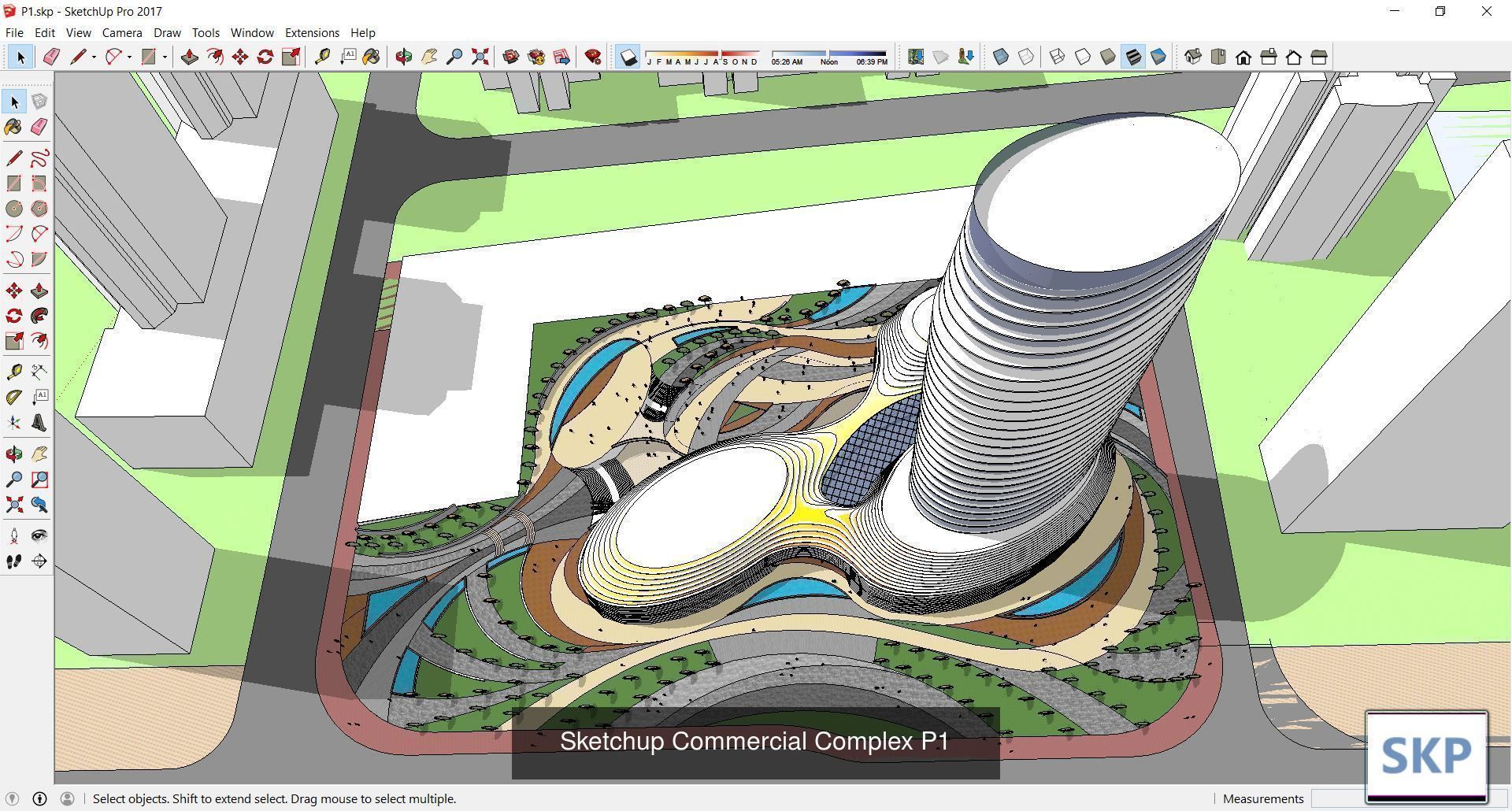This screenshot has height=811, width=1512.
Task: Click the "06:39 PM" sunset label
Action: 872,62
